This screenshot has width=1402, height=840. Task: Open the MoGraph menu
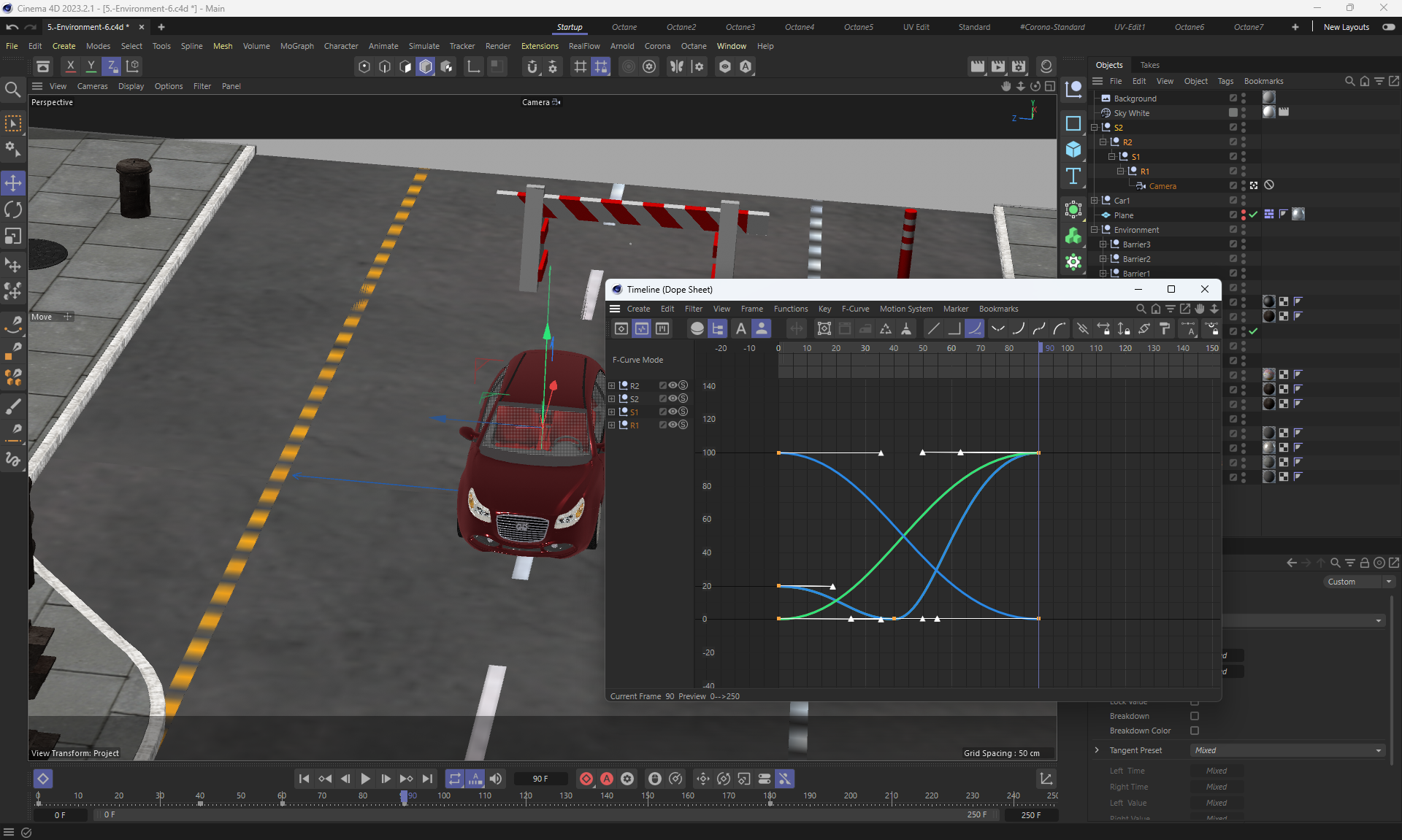click(296, 46)
